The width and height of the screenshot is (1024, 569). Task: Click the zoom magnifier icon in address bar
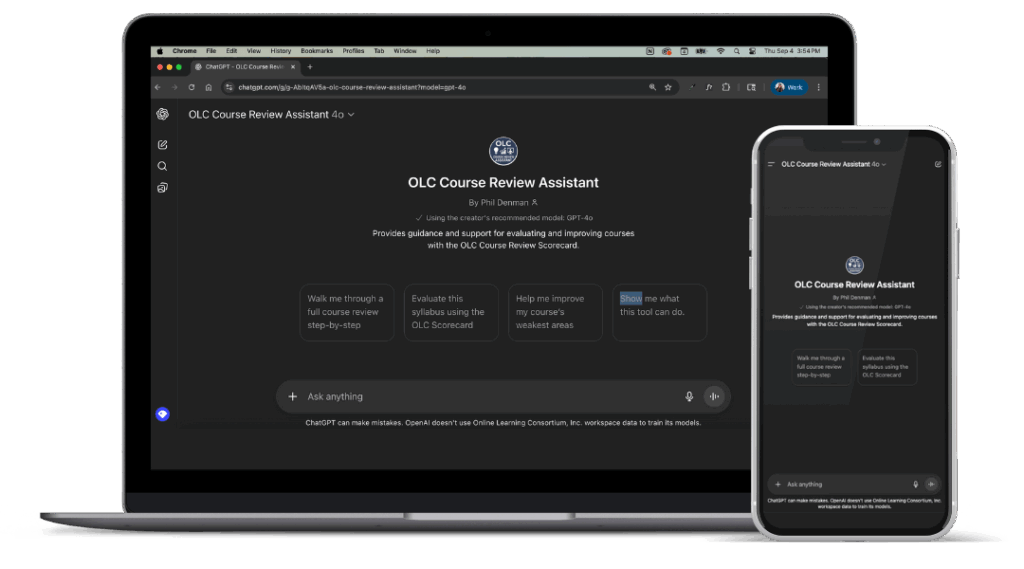(652, 87)
